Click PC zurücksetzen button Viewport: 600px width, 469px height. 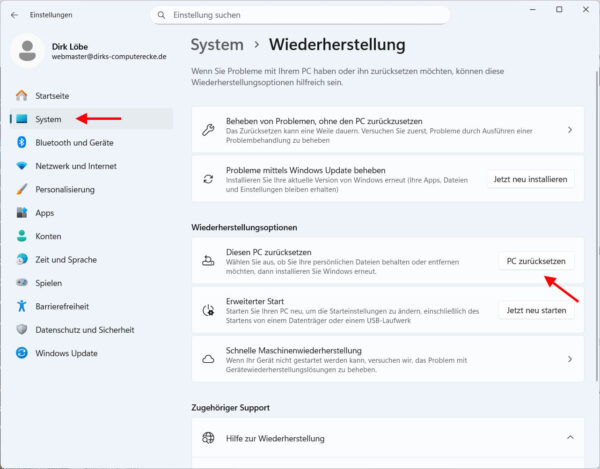click(536, 261)
